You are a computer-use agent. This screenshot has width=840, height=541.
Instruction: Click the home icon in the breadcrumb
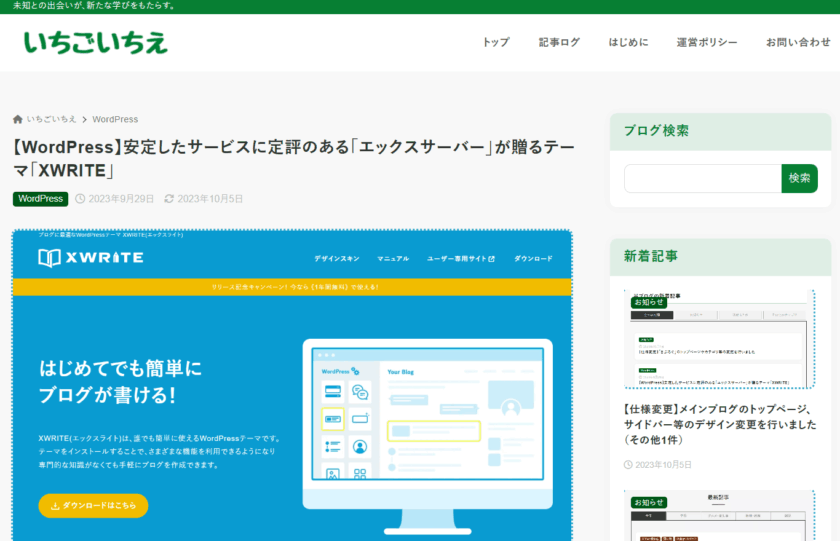coord(18,119)
